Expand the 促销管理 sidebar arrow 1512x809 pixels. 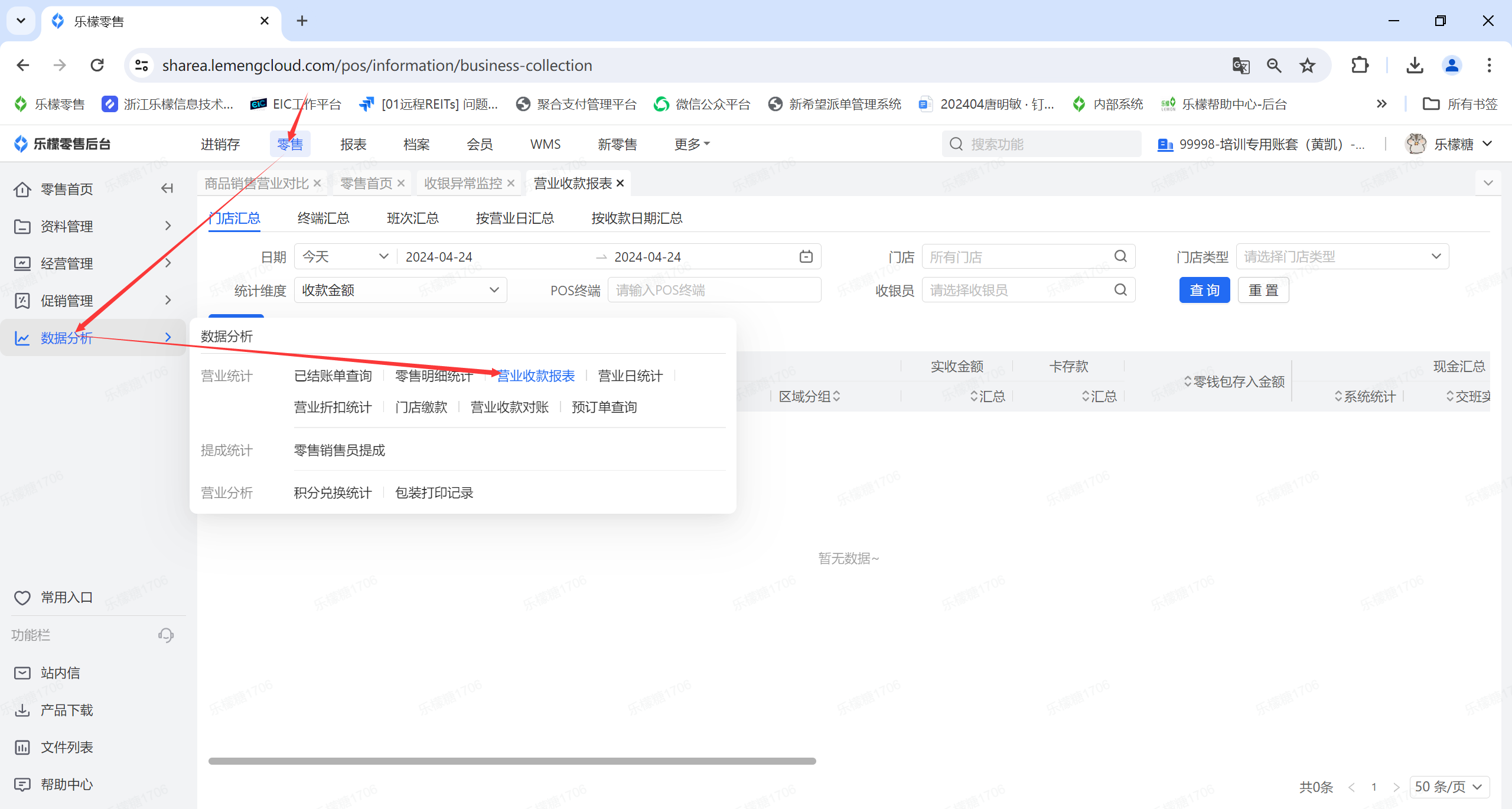pos(168,301)
